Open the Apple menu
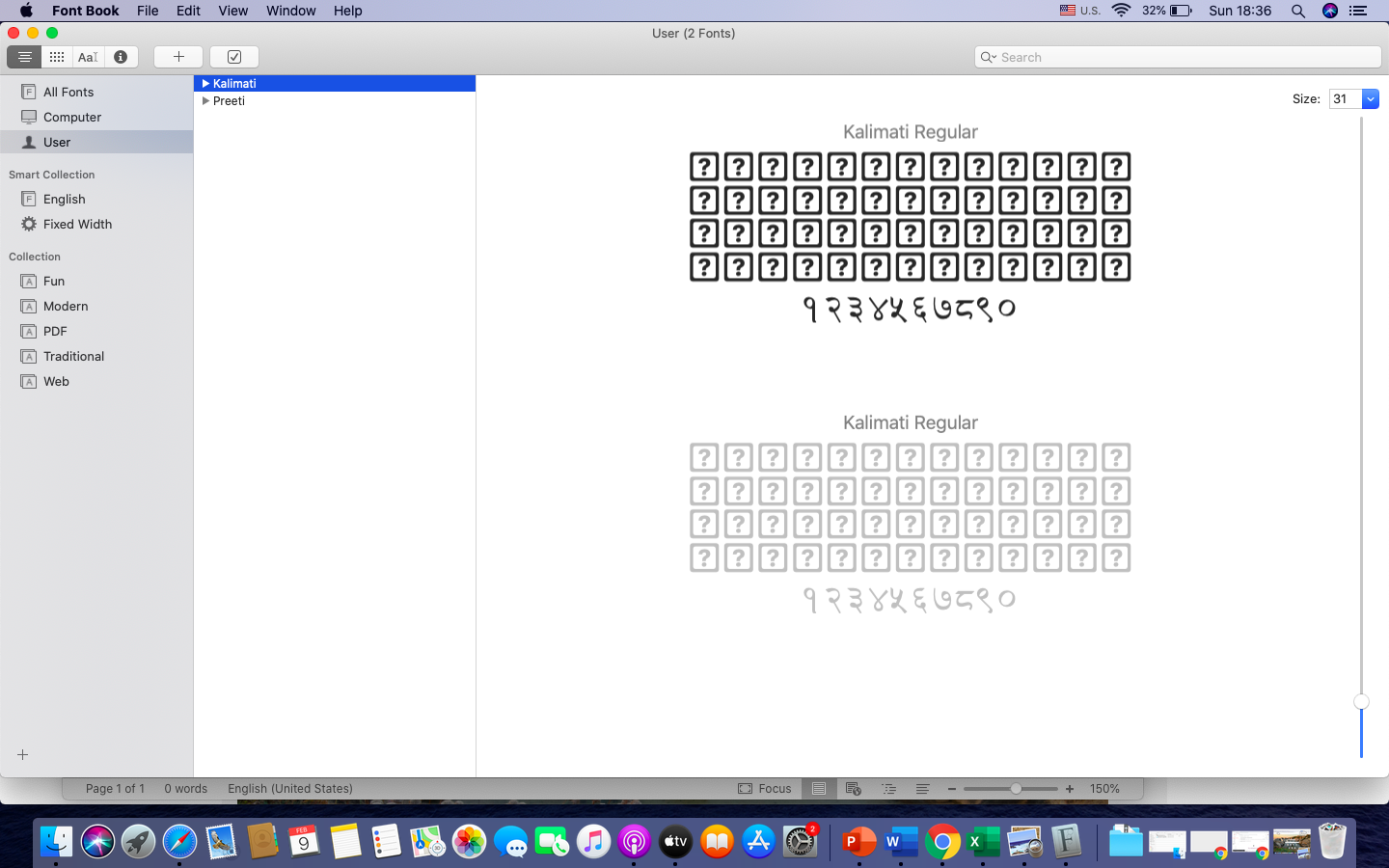Viewport: 1389px width, 868px height. pos(26,11)
